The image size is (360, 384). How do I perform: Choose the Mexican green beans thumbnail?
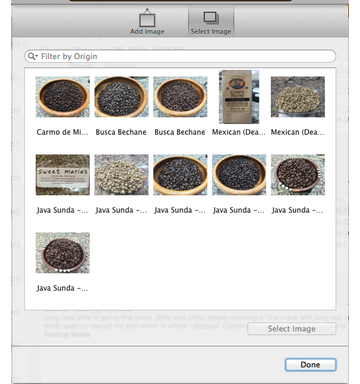[298, 97]
